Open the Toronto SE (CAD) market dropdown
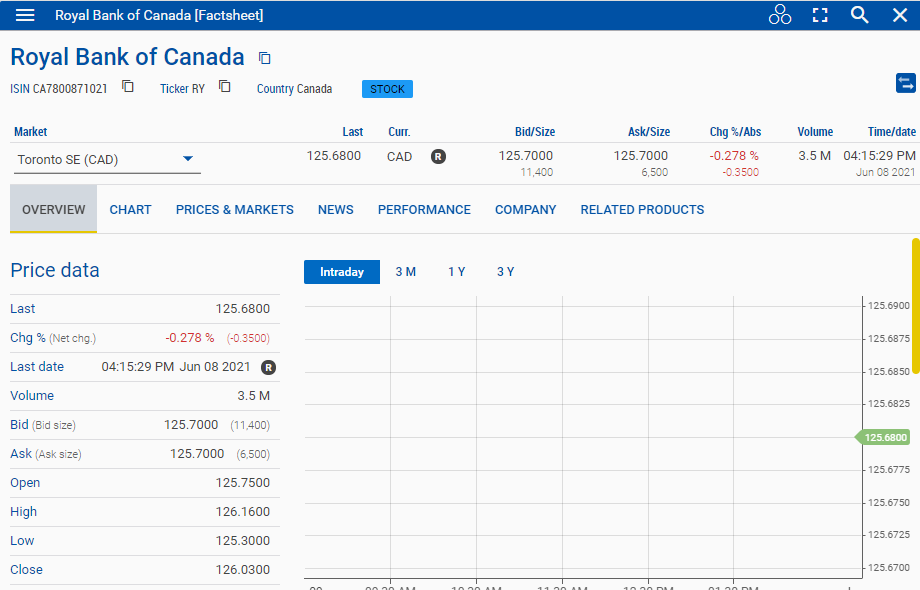This screenshot has height=590, width=920. (x=107, y=160)
